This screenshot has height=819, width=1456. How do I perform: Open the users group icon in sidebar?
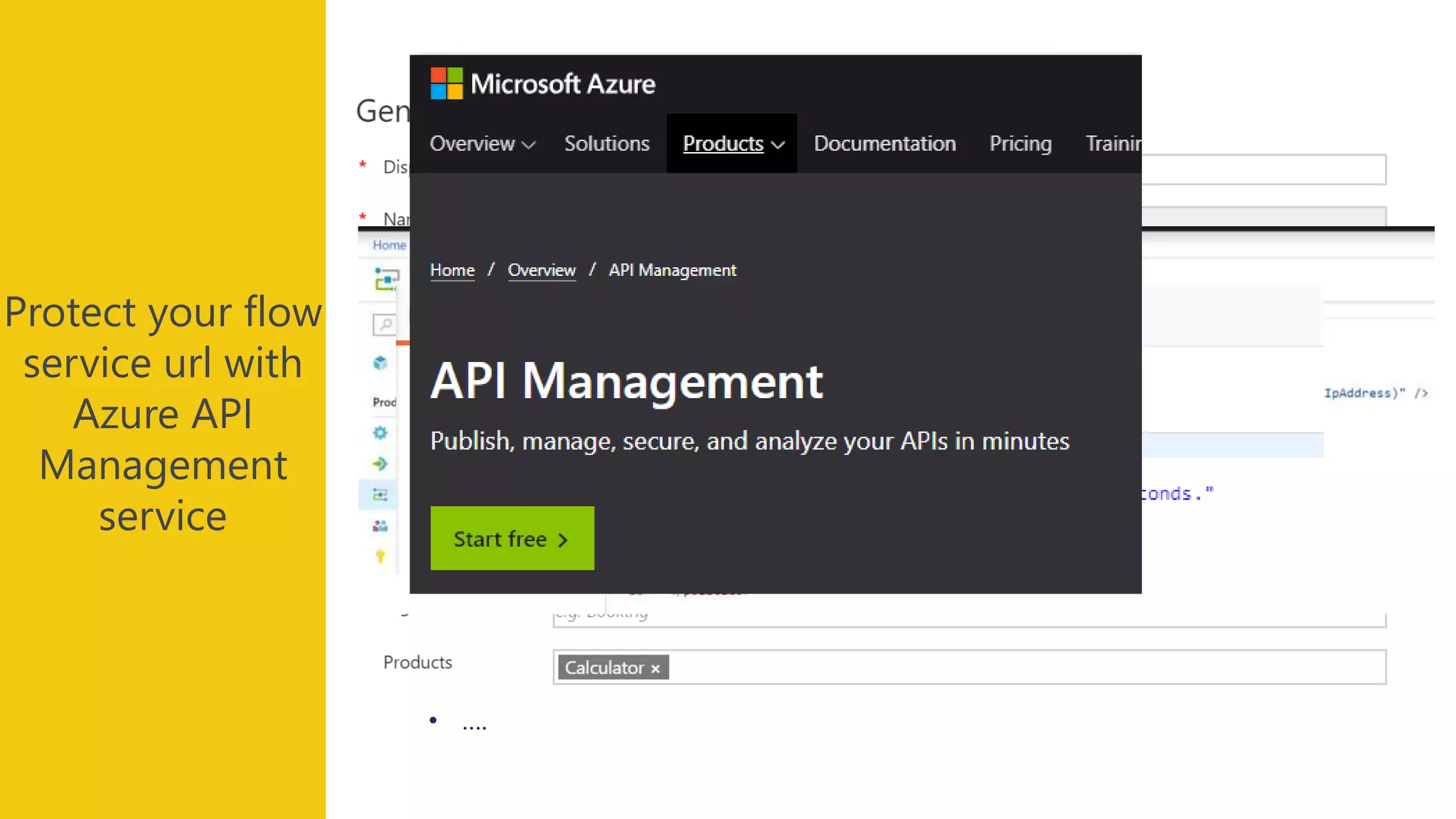pos(380,526)
